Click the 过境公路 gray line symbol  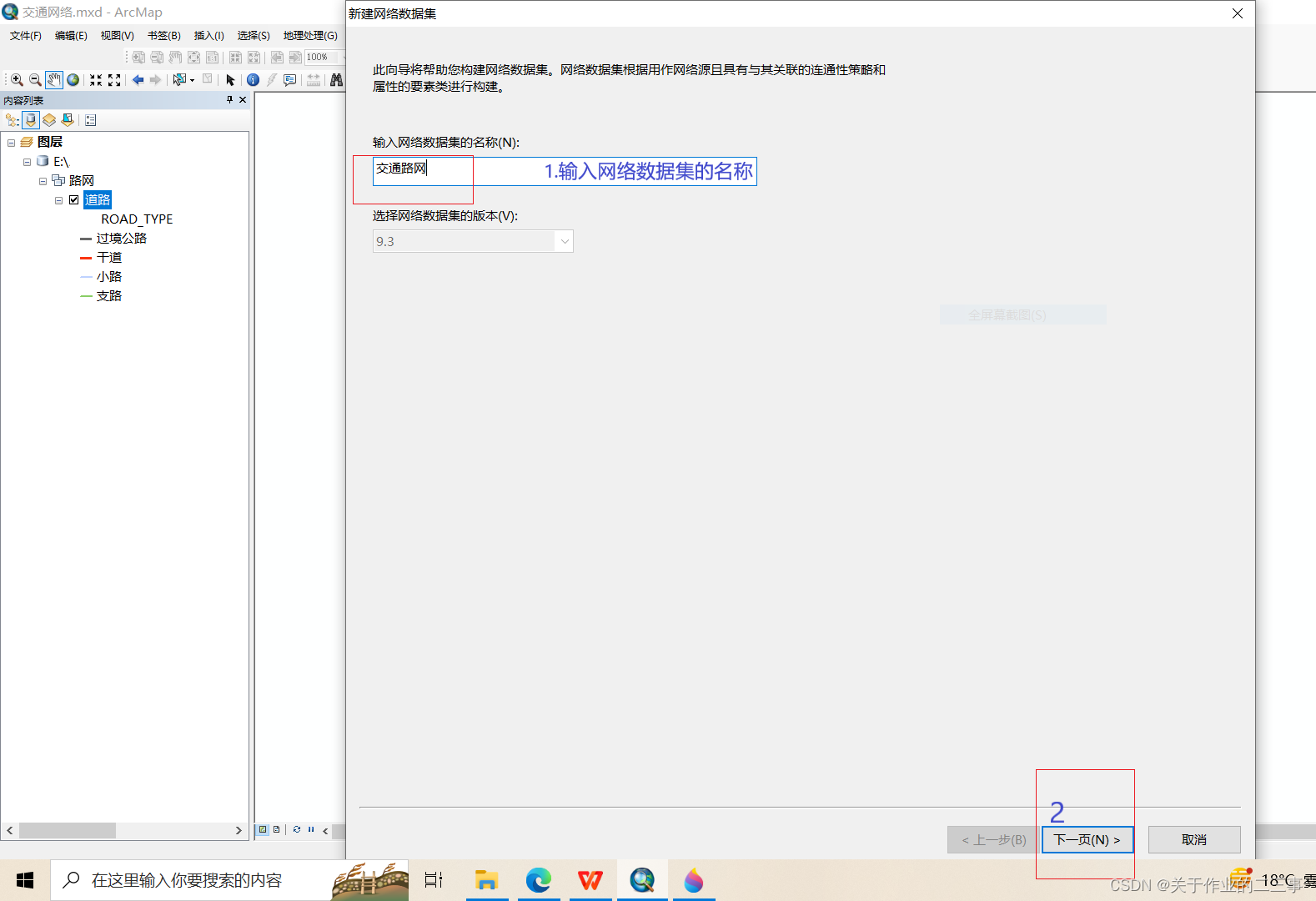coord(86,239)
